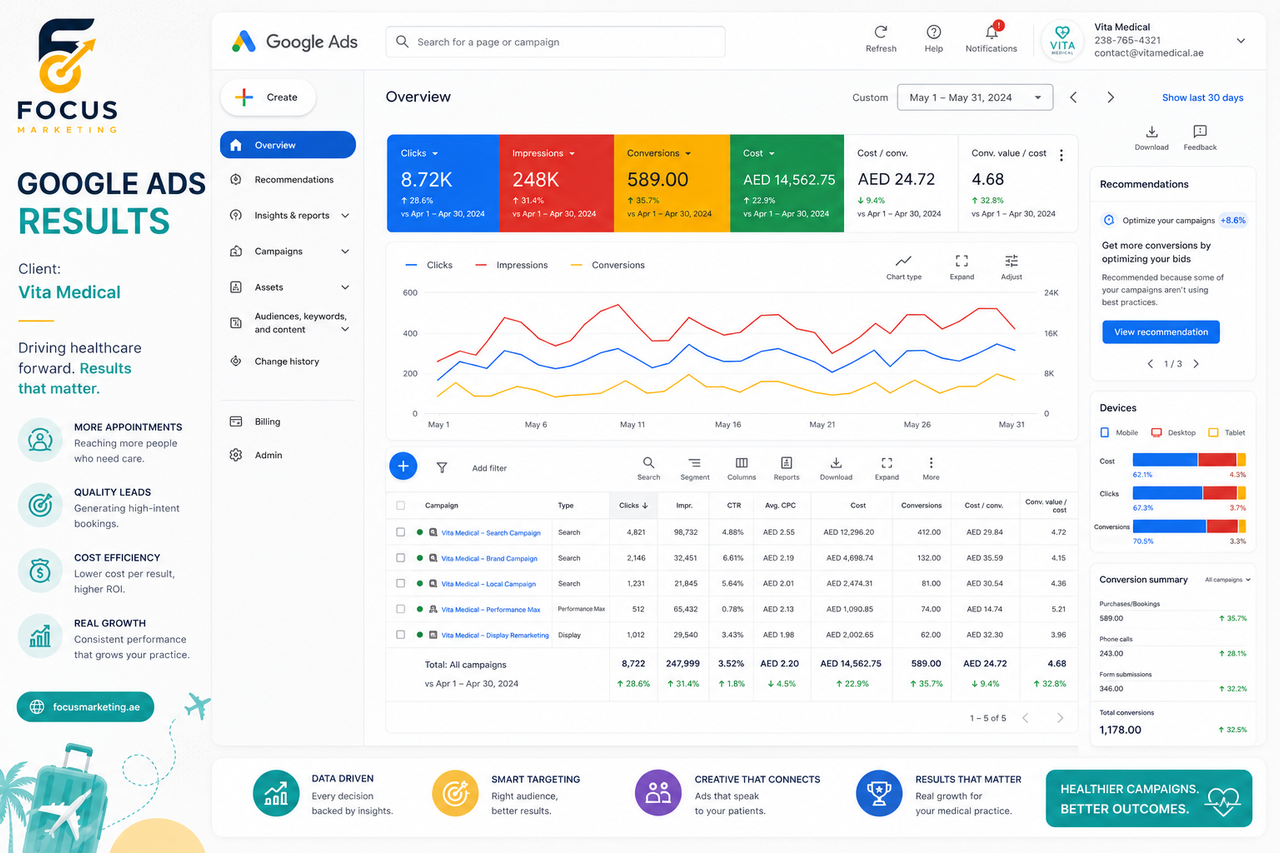Screen dimensions: 1280x853
Task: Click Show last 30 days link
Action: click(x=1202, y=98)
